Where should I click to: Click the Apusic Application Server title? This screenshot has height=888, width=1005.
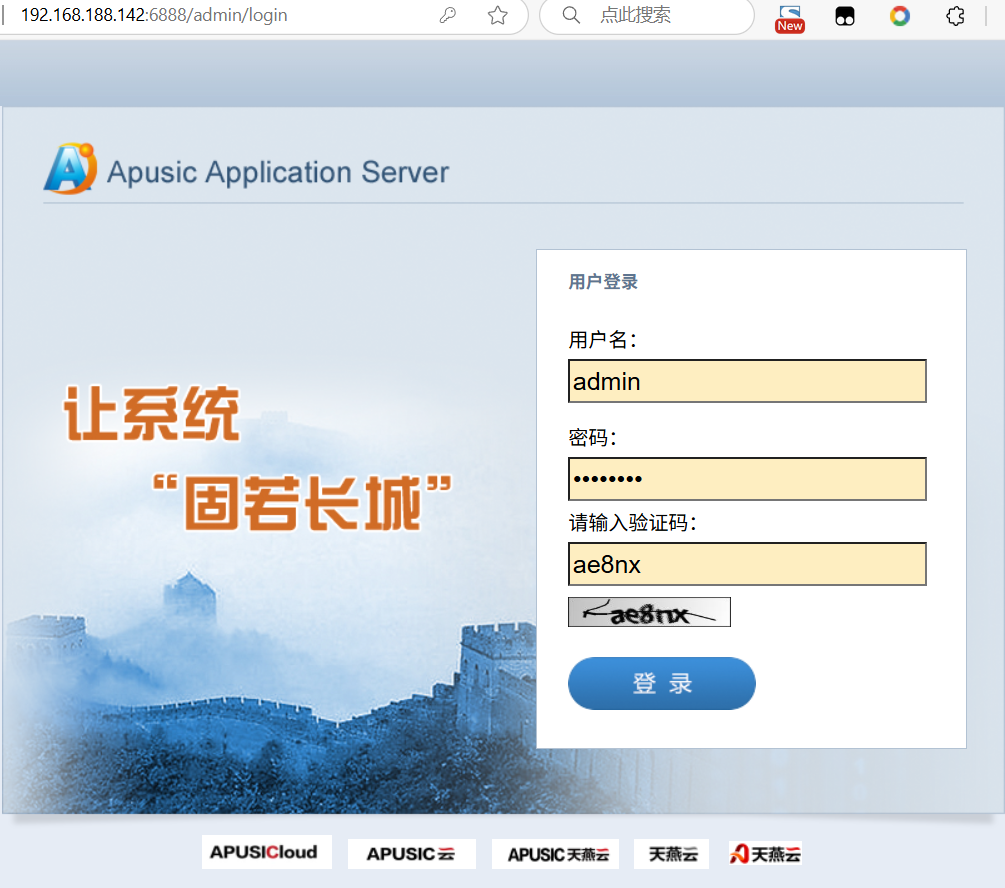(x=278, y=172)
